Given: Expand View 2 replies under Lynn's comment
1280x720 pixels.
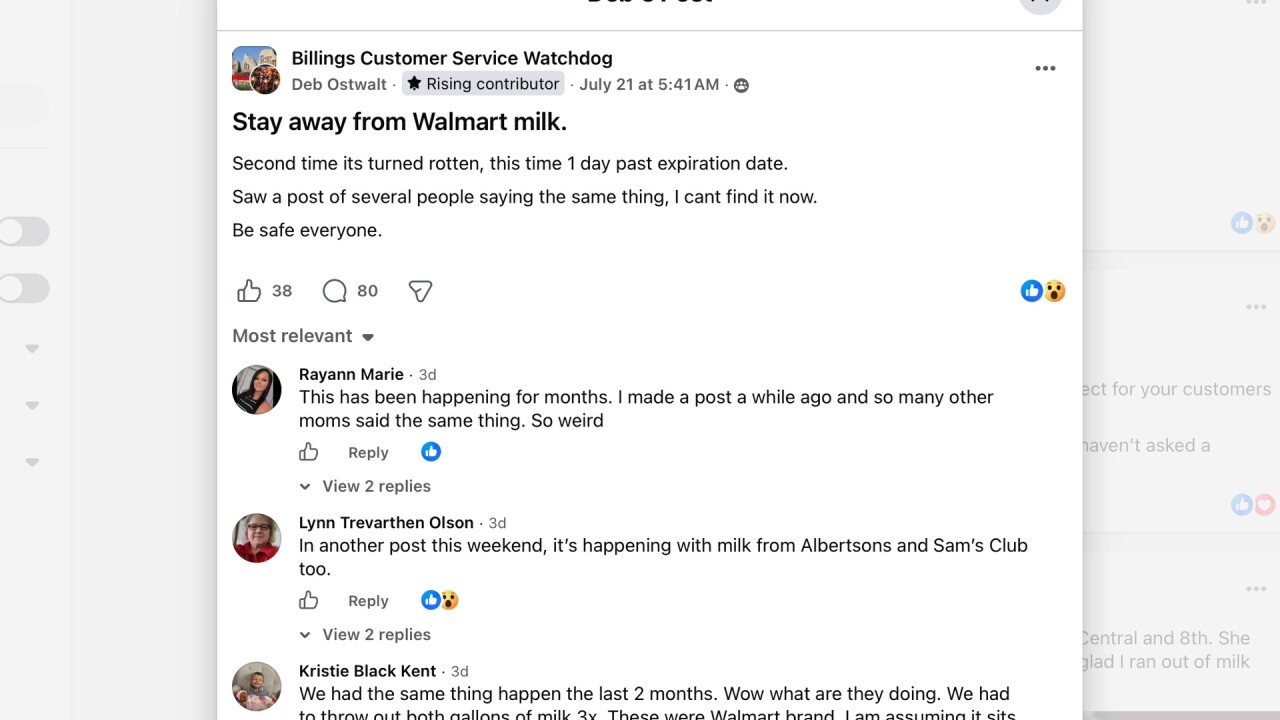Looking at the screenshot, I should 366,634.
